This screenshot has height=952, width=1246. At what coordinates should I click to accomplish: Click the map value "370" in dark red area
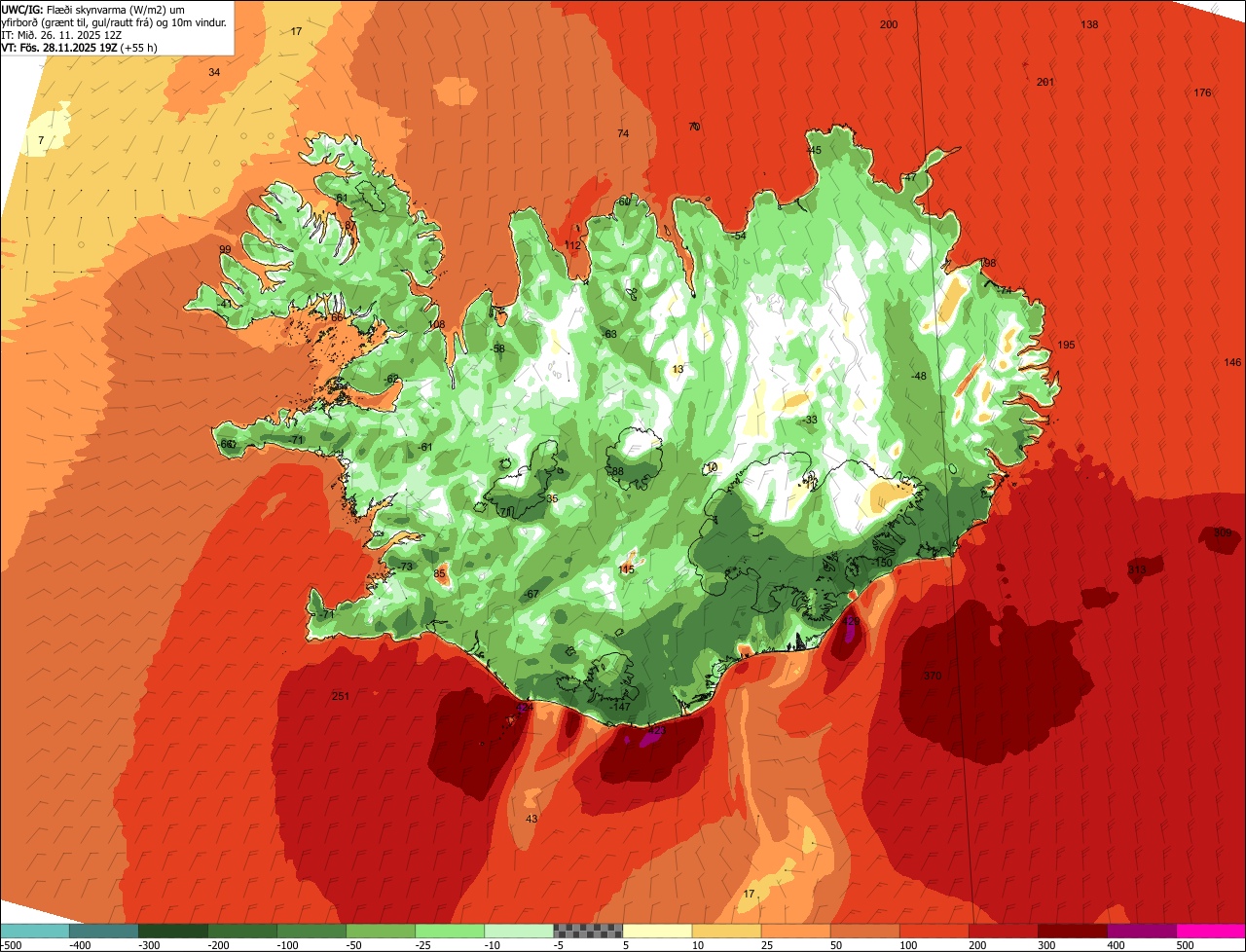[x=933, y=676]
